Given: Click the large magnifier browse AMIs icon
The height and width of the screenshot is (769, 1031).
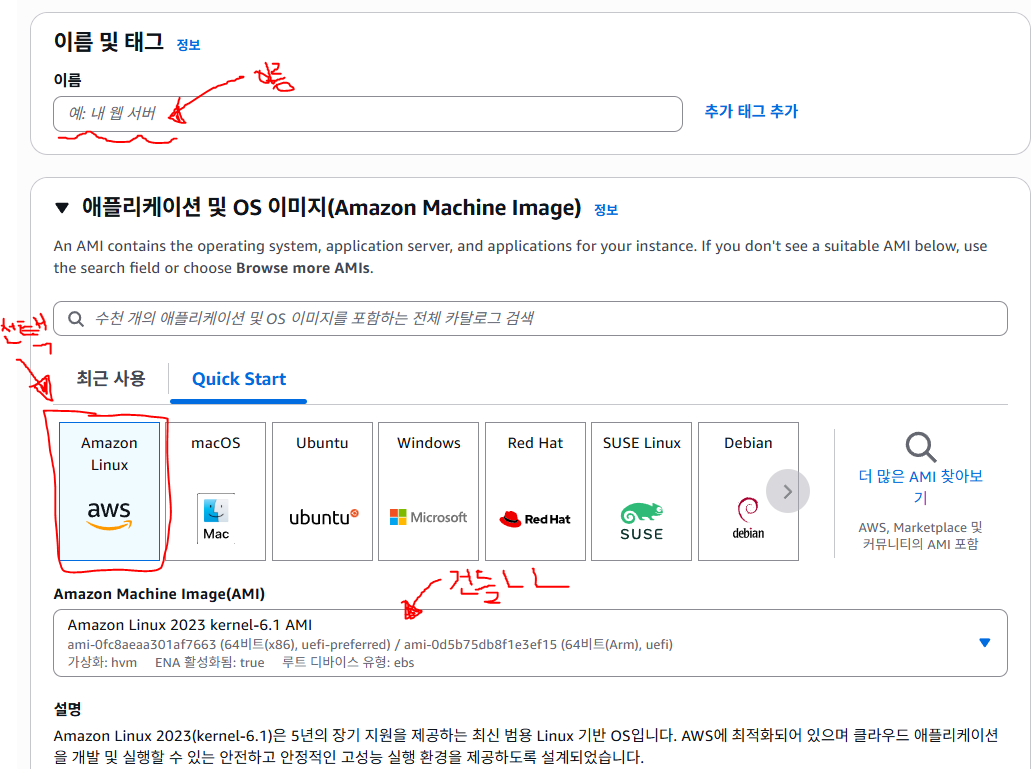Looking at the screenshot, I should tap(921, 447).
